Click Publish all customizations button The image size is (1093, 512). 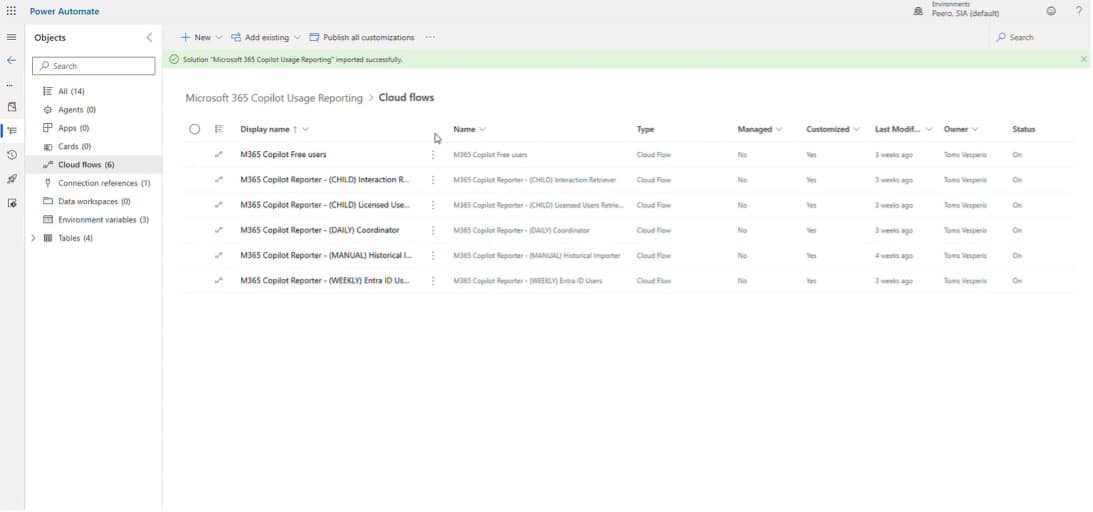pyautogui.click(x=362, y=37)
